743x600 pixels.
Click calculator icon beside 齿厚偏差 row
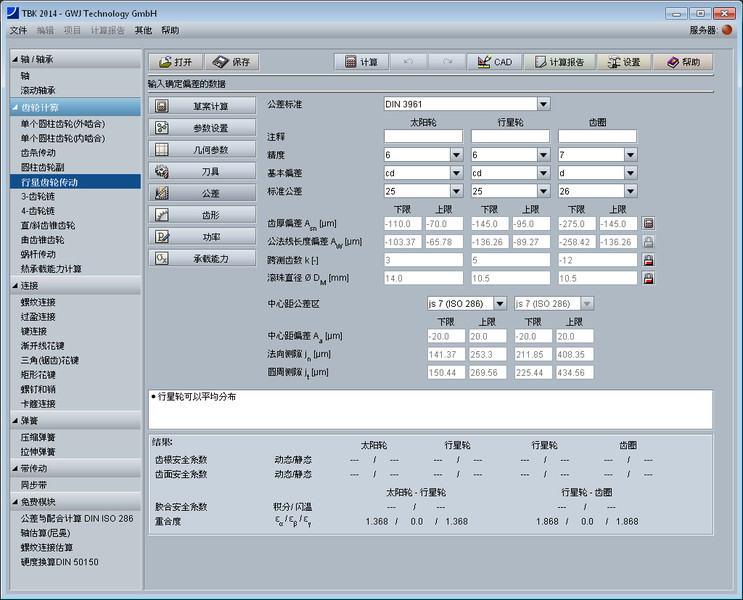(x=648, y=224)
